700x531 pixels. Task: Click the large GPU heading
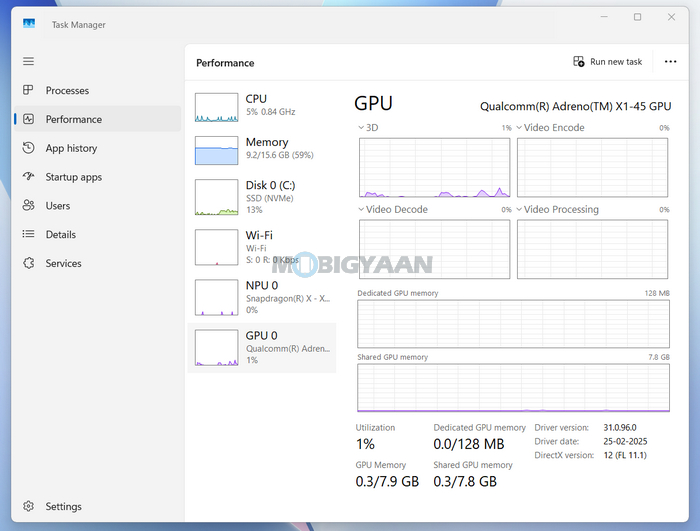[x=373, y=104]
